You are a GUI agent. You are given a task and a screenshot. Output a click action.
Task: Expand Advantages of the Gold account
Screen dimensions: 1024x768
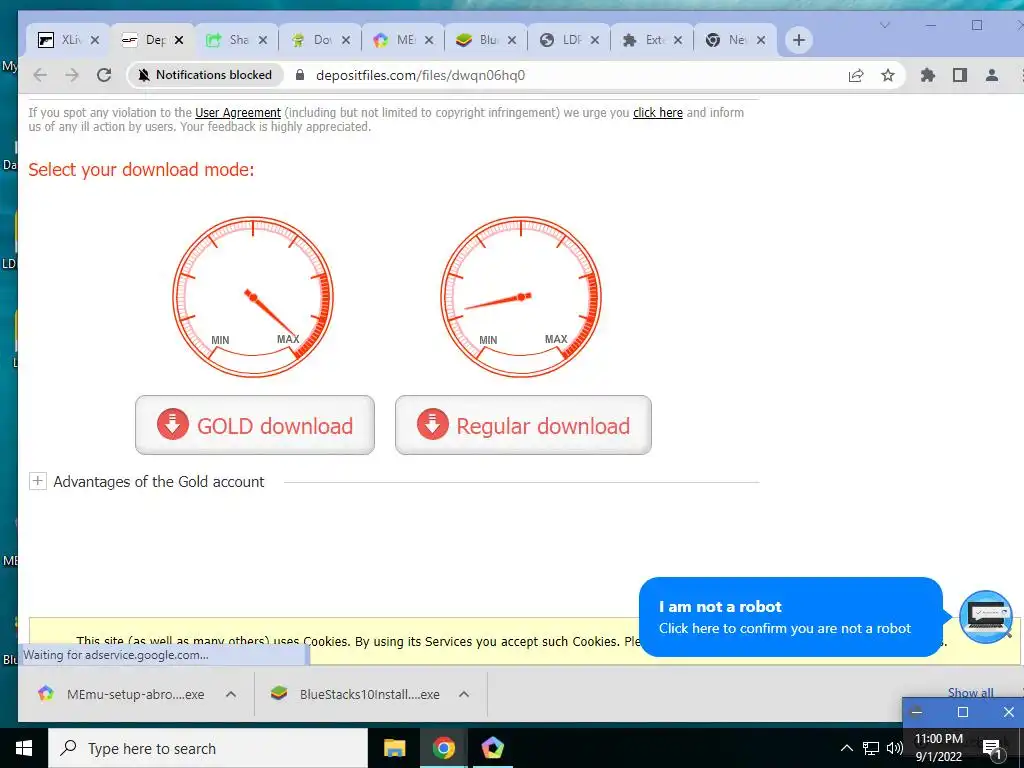(x=38, y=481)
